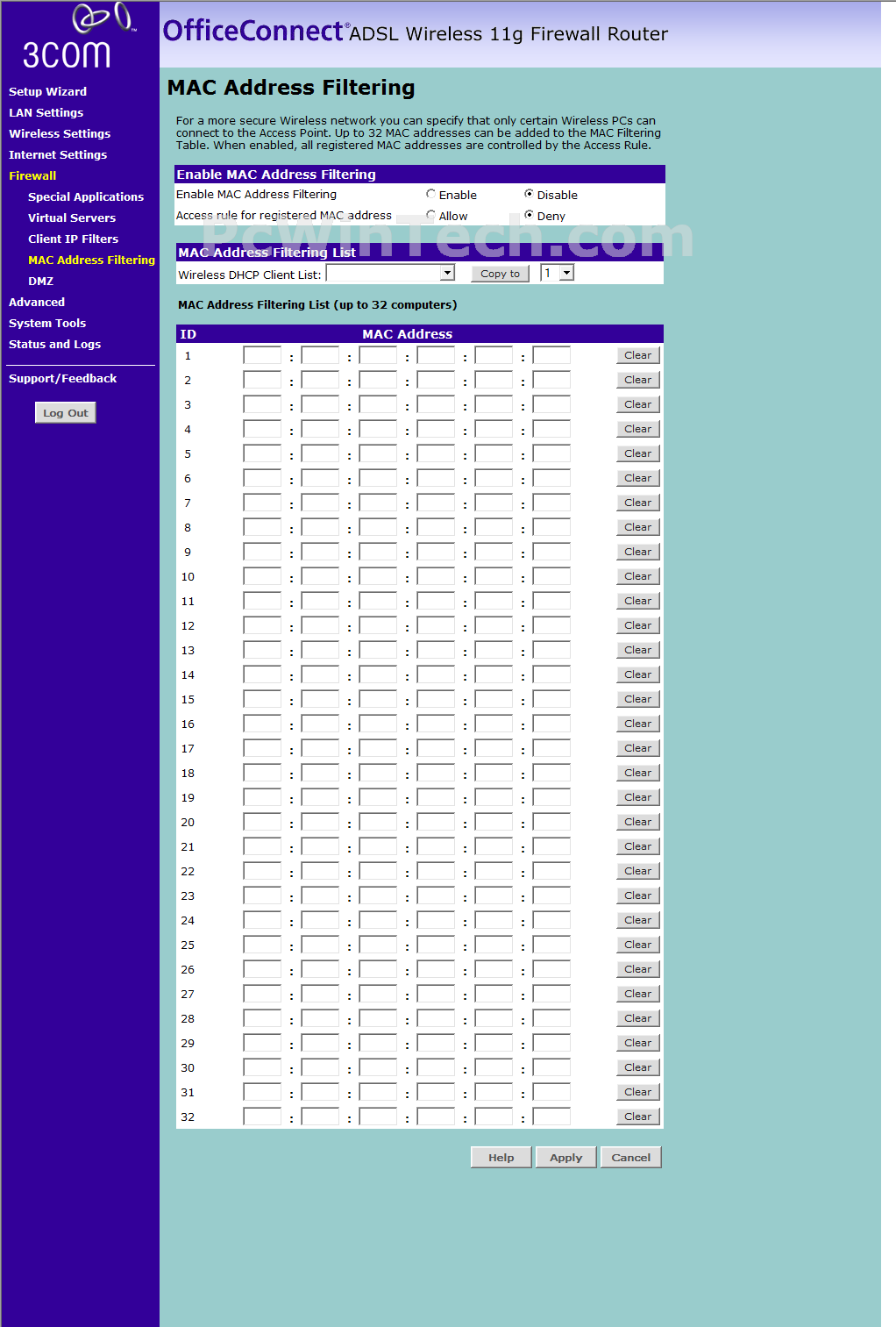896x1327 pixels.
Task: Select the Disable radio button
Action: [x=529, y=194]
